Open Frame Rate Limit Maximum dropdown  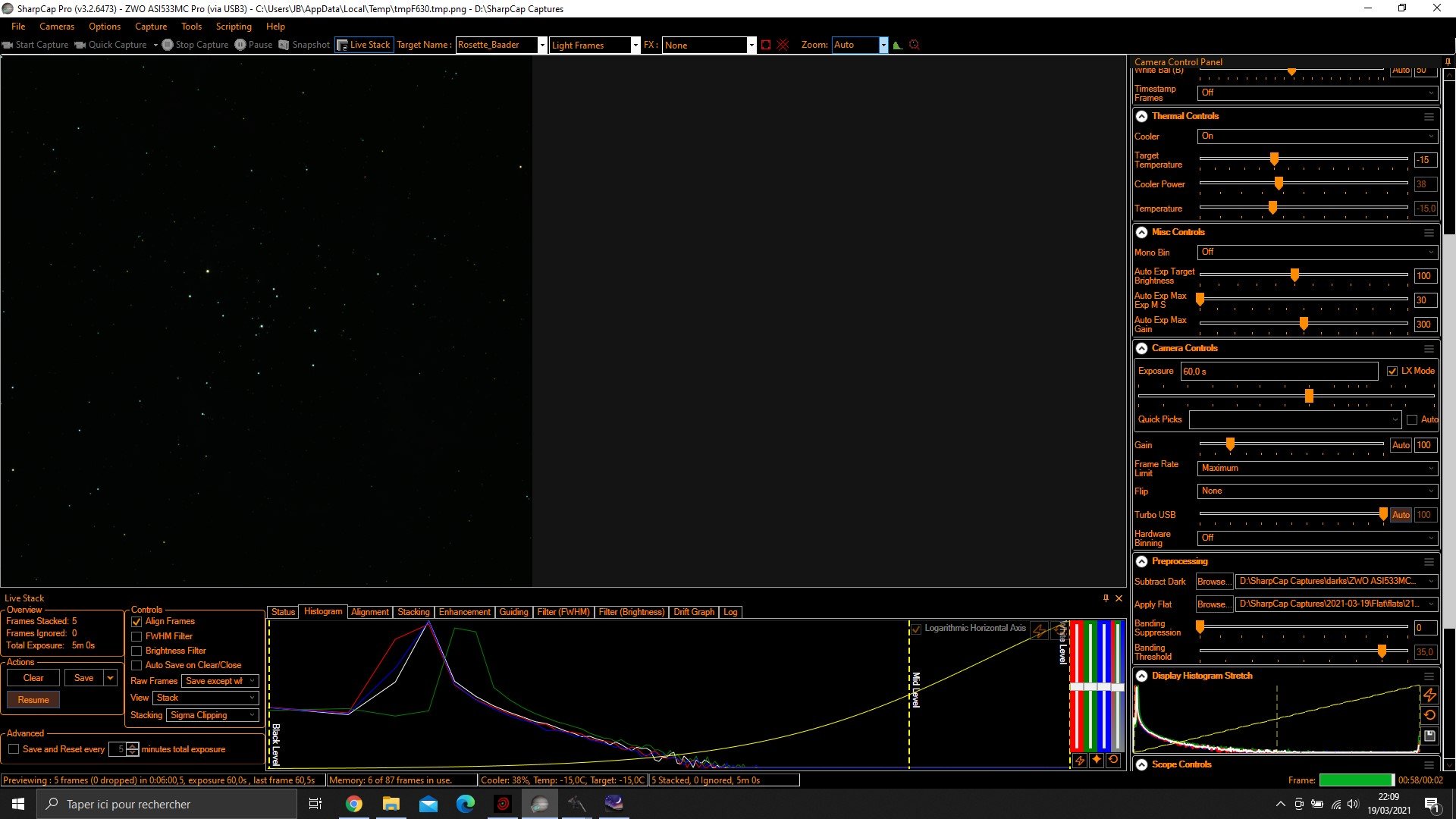pyautogui.click(x=1317, y=468)
